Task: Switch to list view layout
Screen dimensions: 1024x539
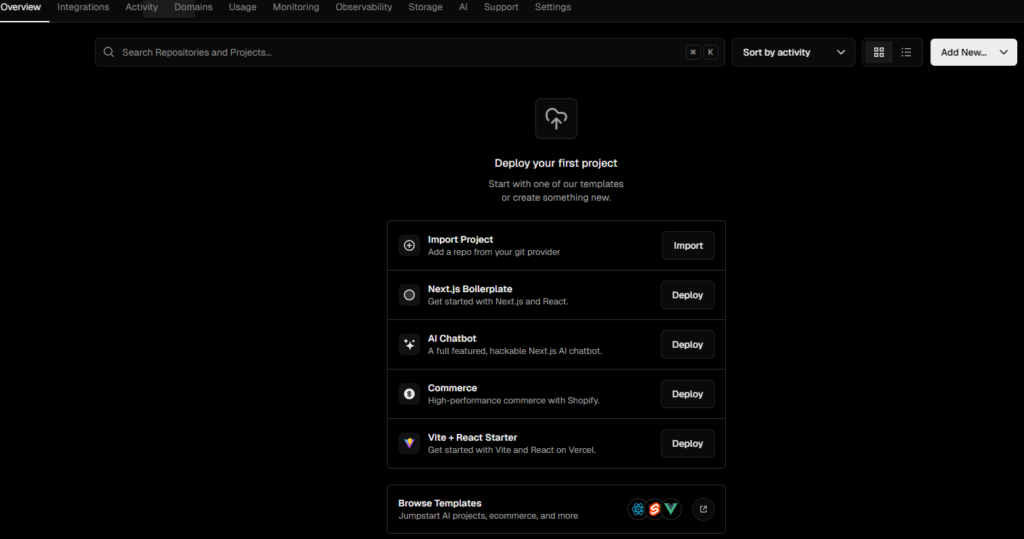Action: pyautogui.click(x=906, y=52)
